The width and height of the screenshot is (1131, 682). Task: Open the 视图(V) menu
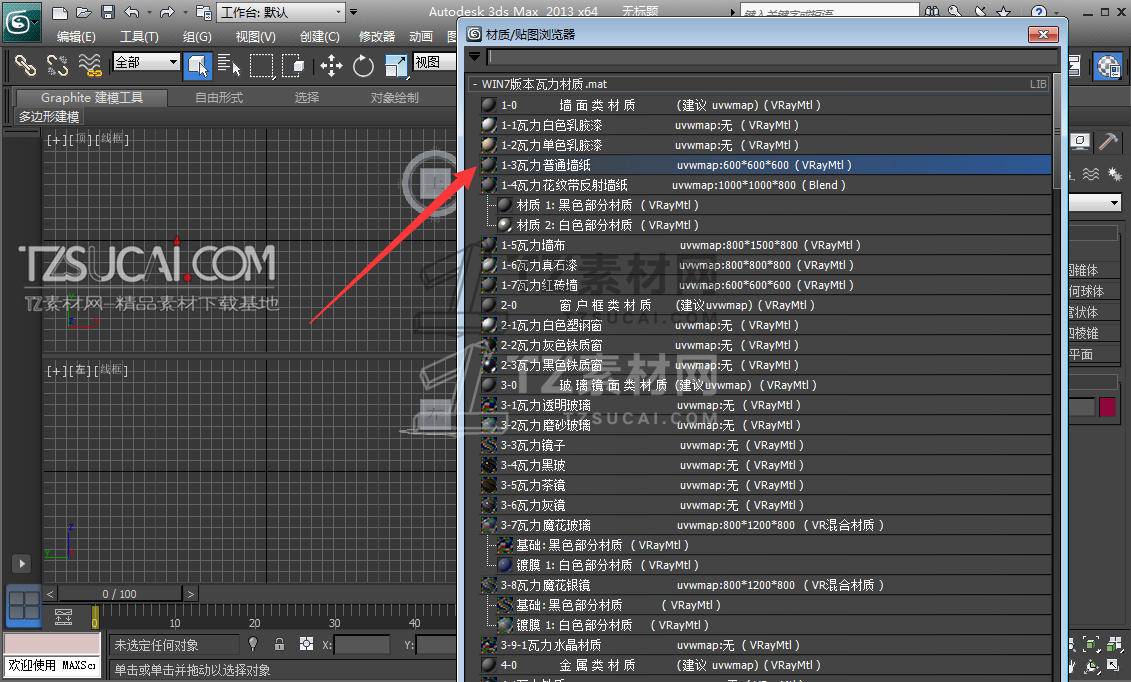click(x=255, y=37)
